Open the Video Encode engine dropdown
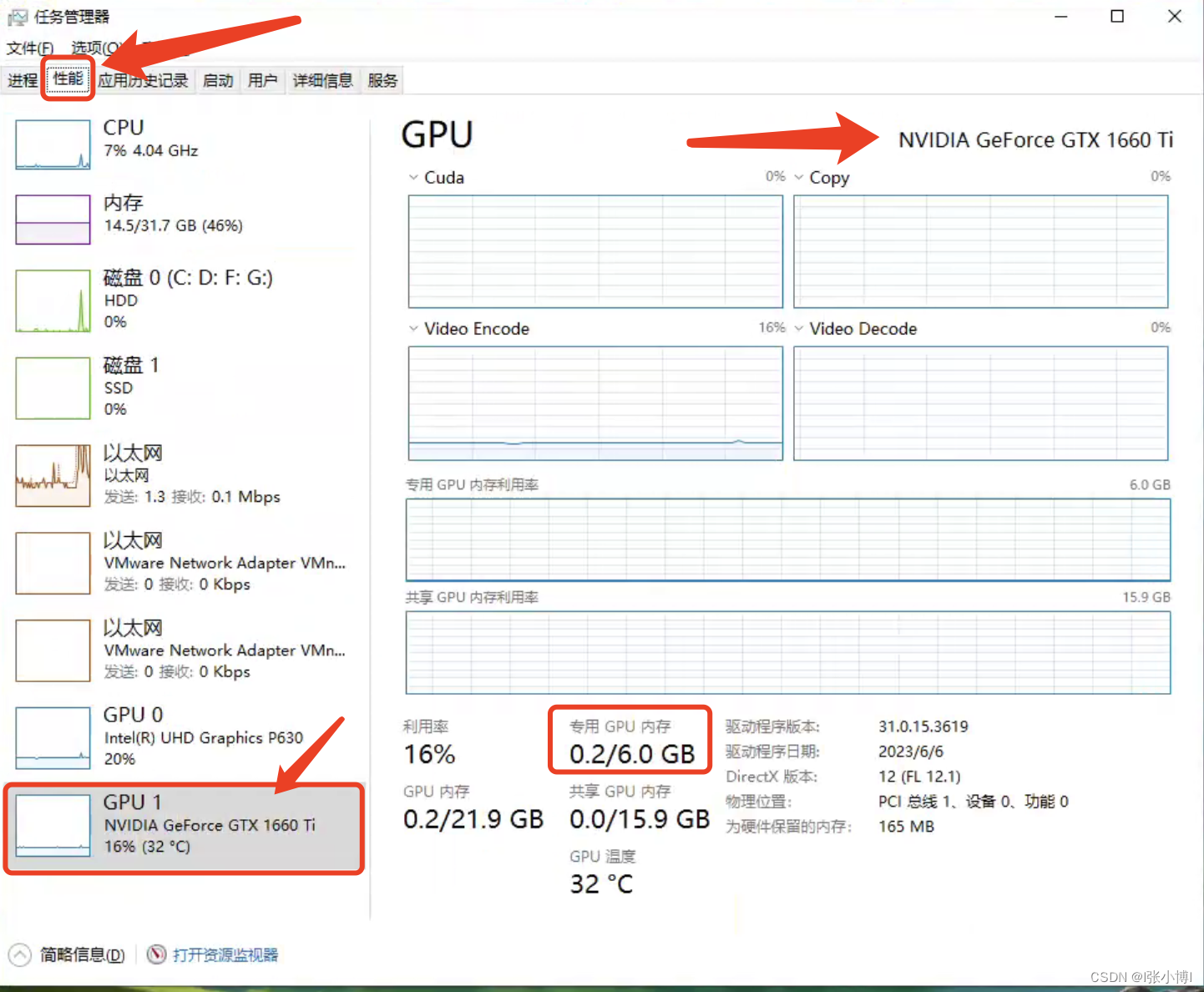This screenshot has width=1204, height=992. point(413,328)
